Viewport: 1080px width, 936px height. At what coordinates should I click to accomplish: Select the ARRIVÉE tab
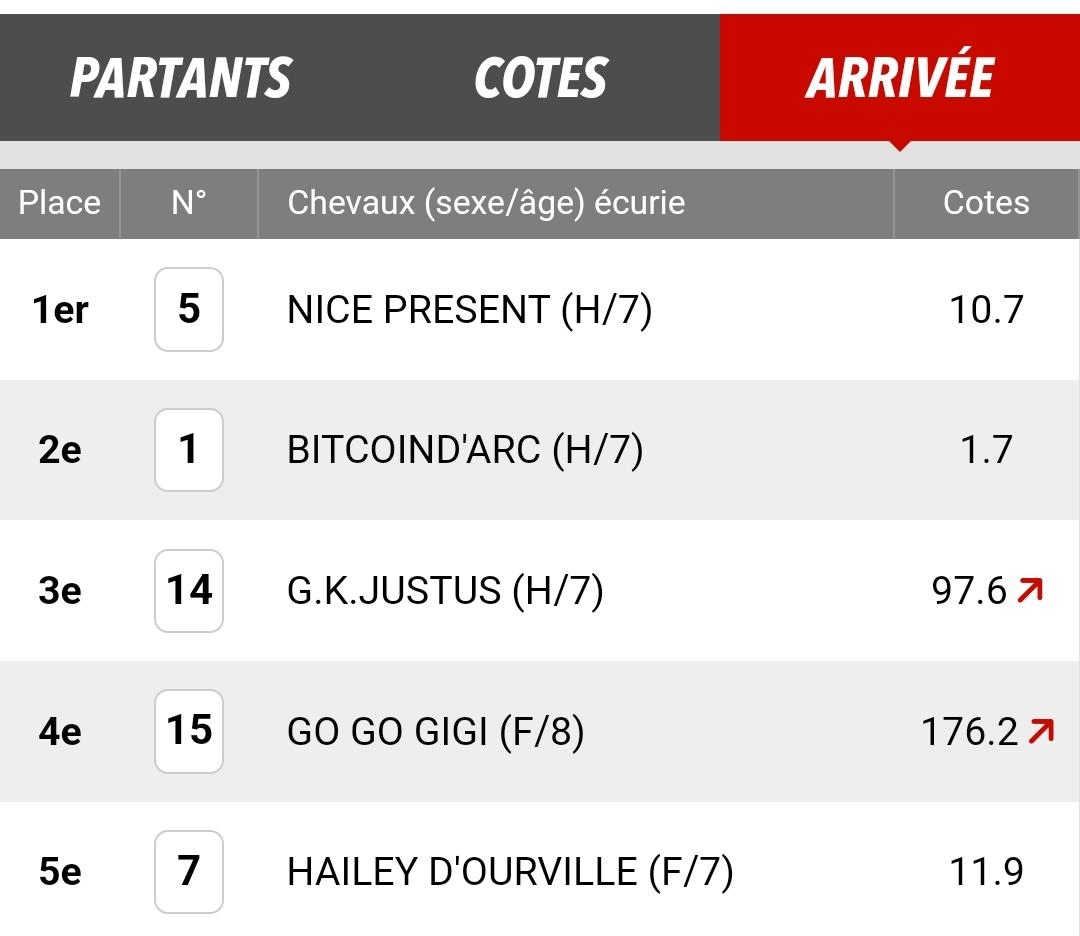tap(900, 78)
